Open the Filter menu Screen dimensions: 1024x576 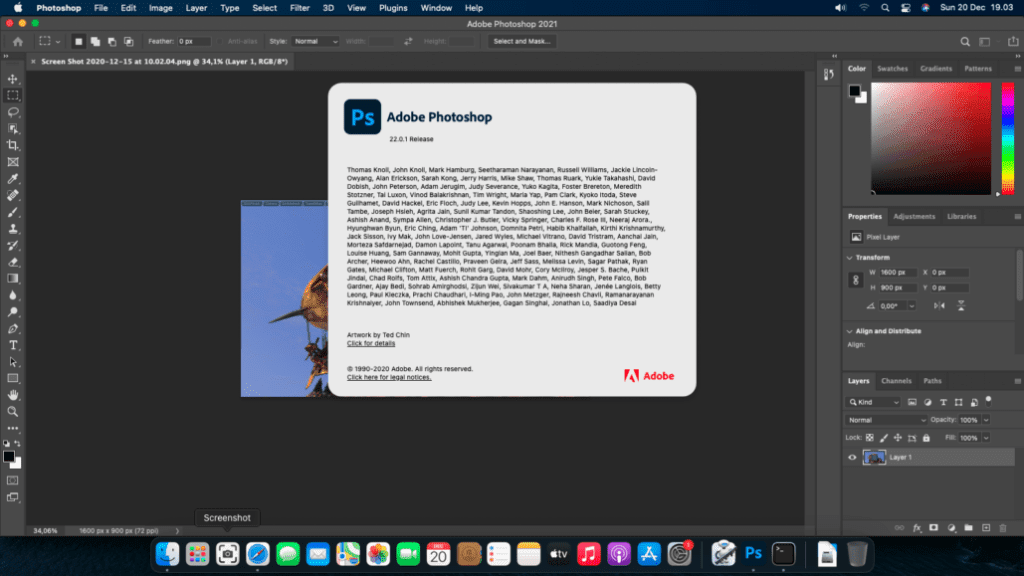(x=300, y=8)
